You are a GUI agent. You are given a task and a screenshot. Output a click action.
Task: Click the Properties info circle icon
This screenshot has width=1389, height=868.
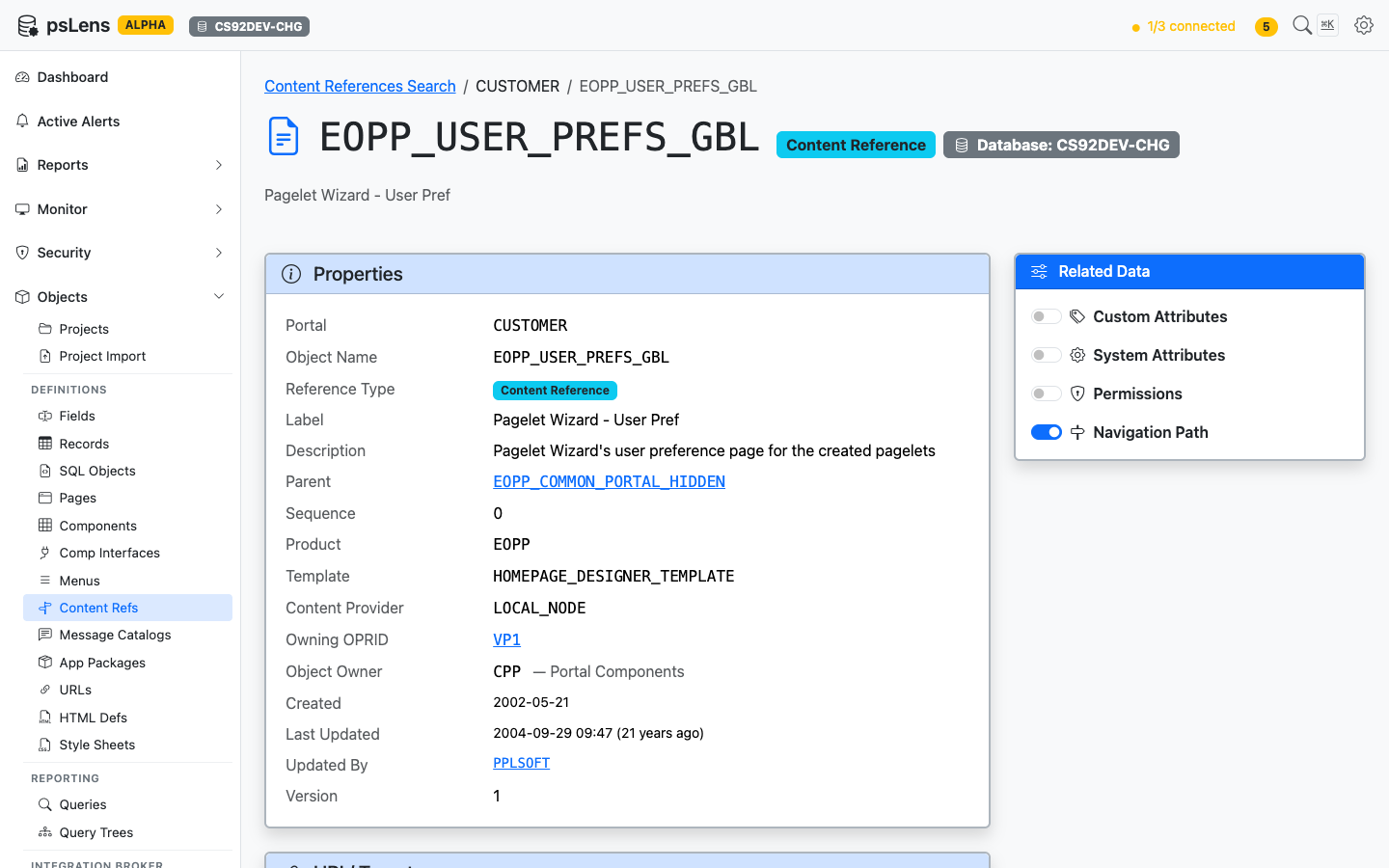click(291, 274)
